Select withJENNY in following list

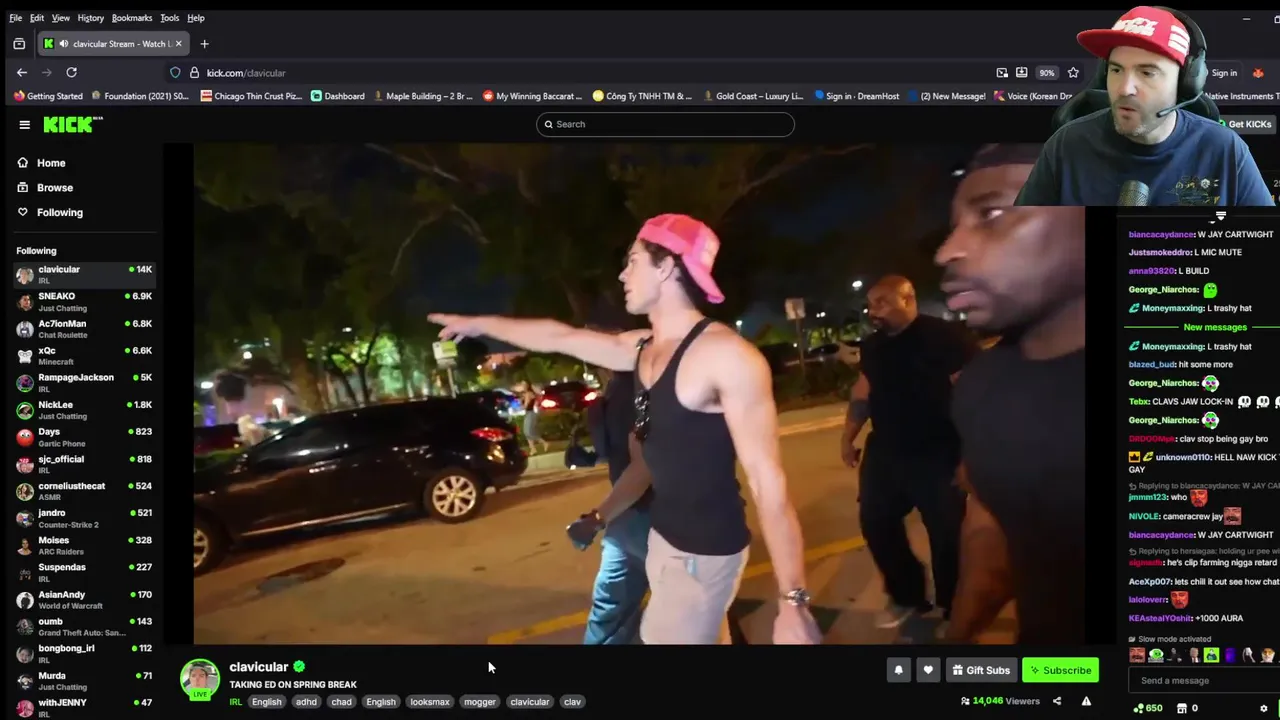pyautogui.click(x=84, y=706)
